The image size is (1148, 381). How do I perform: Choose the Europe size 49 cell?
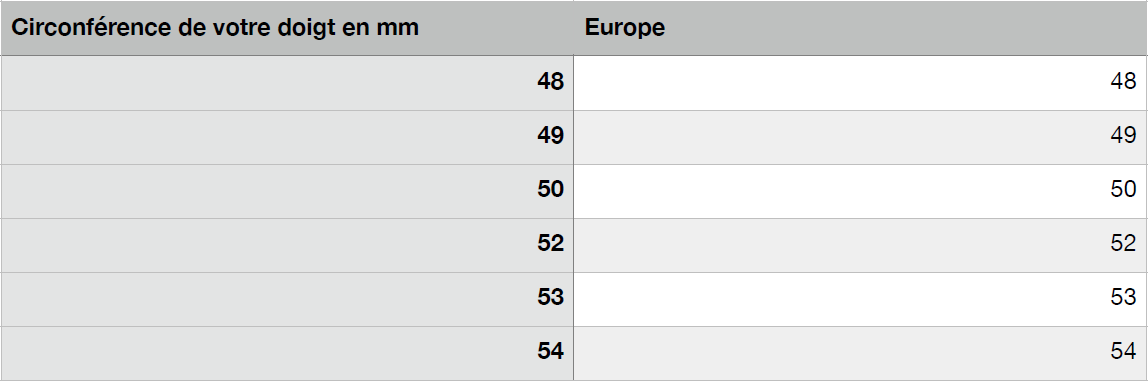click(860, 137)
